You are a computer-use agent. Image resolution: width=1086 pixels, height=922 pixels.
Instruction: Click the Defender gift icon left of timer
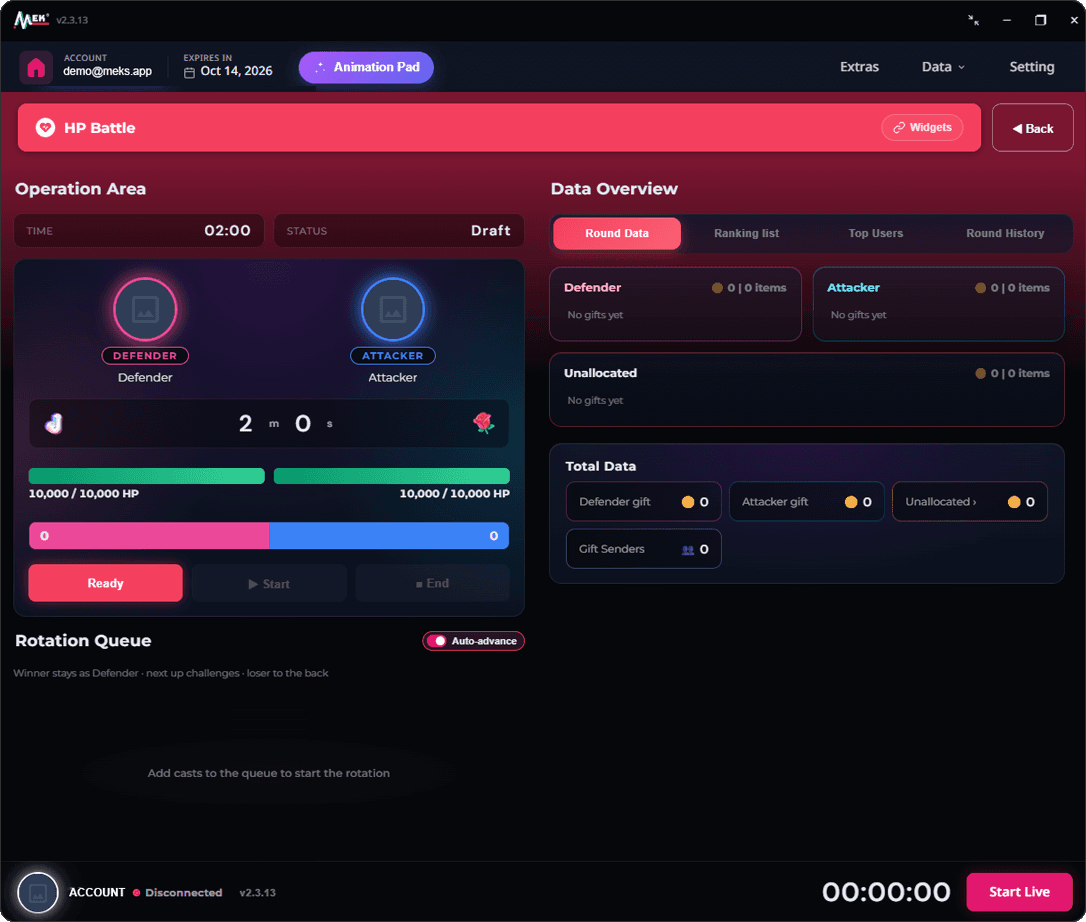point(54,423)
